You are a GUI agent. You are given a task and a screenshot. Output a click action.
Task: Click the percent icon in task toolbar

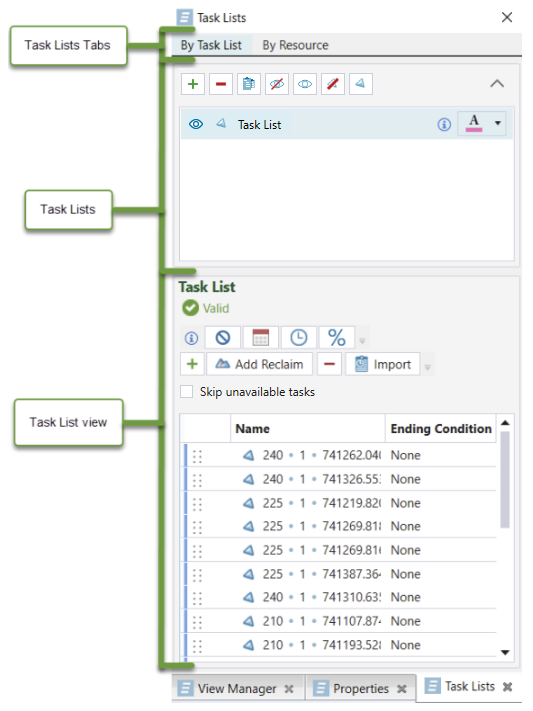[x=337, y=338]
